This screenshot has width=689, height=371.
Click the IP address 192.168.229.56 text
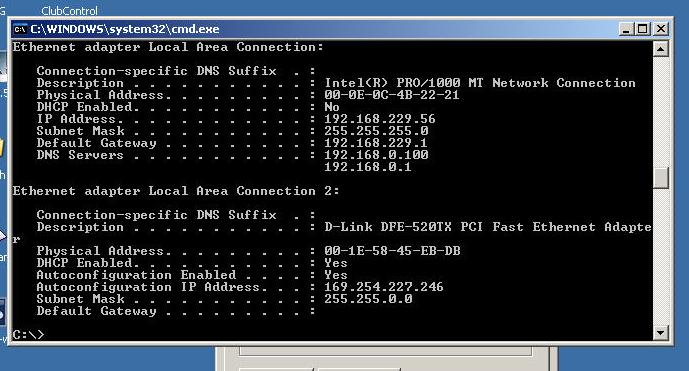380,119
